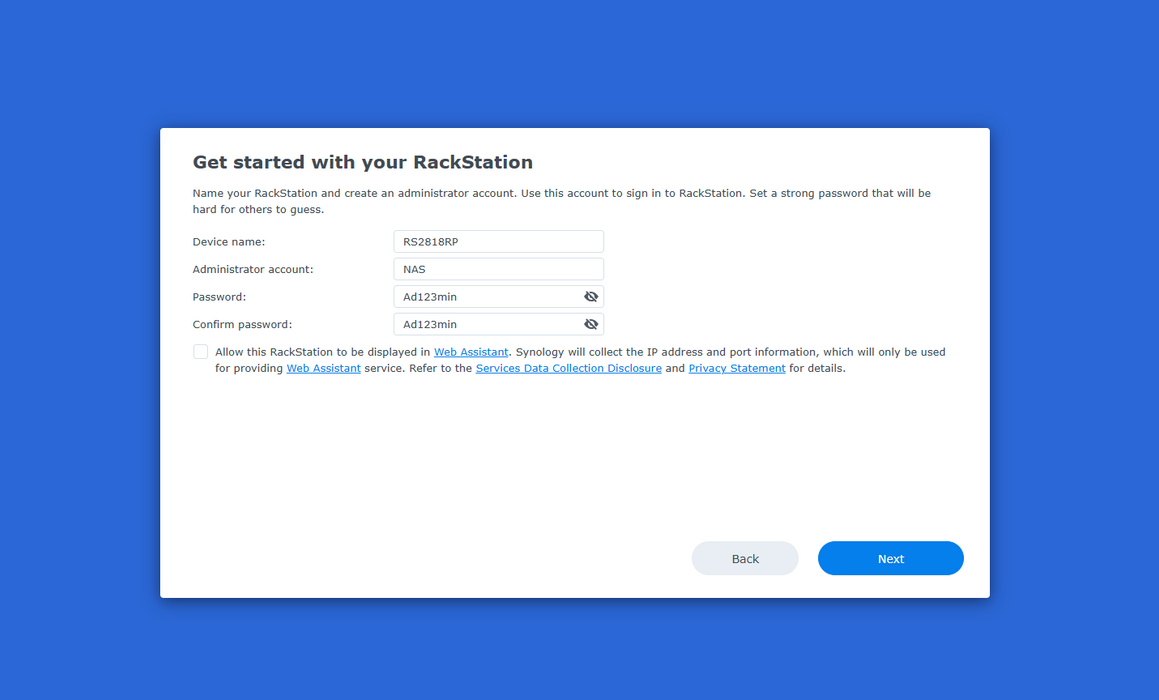This screenshot has height=700, width=1159.
Task: Open the Privacy Statement link
Action: (737, 368)
